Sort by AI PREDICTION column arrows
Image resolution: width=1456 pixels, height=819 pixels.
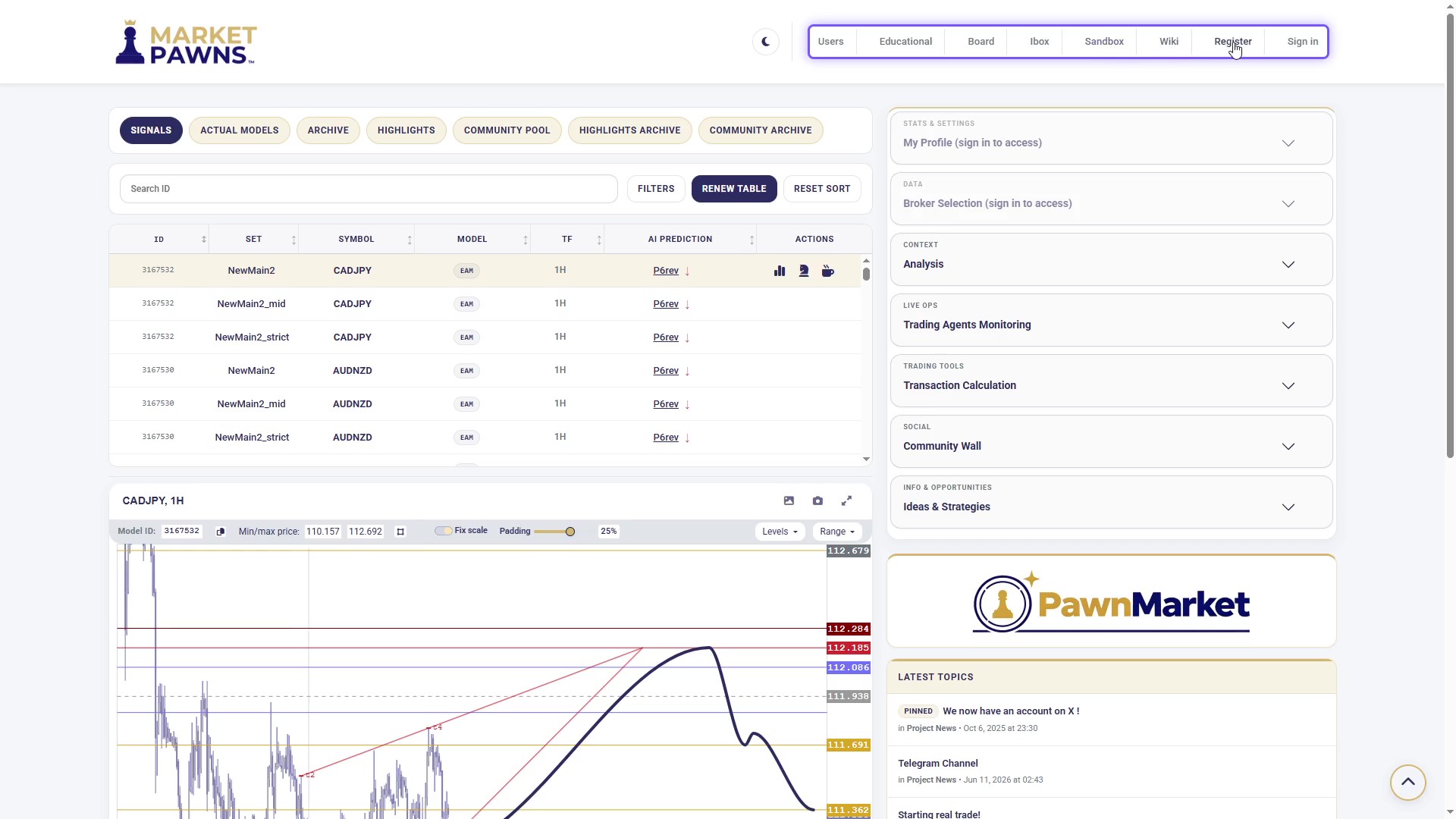pos(752,240)
